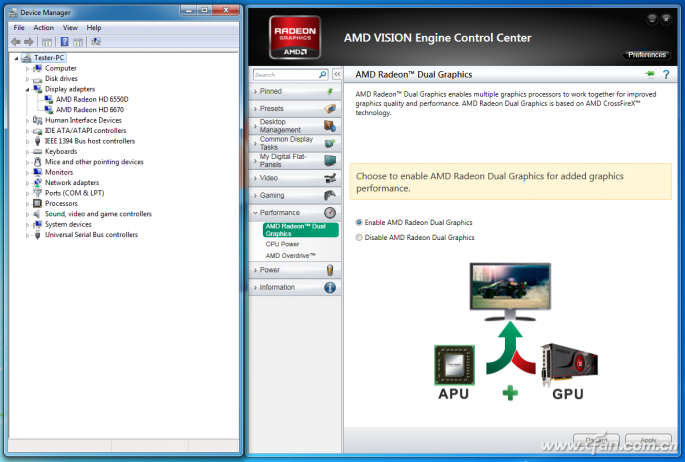Collapse the Display adapters node
The height and width of the screenshot is (462, 685).
[28, 90]
